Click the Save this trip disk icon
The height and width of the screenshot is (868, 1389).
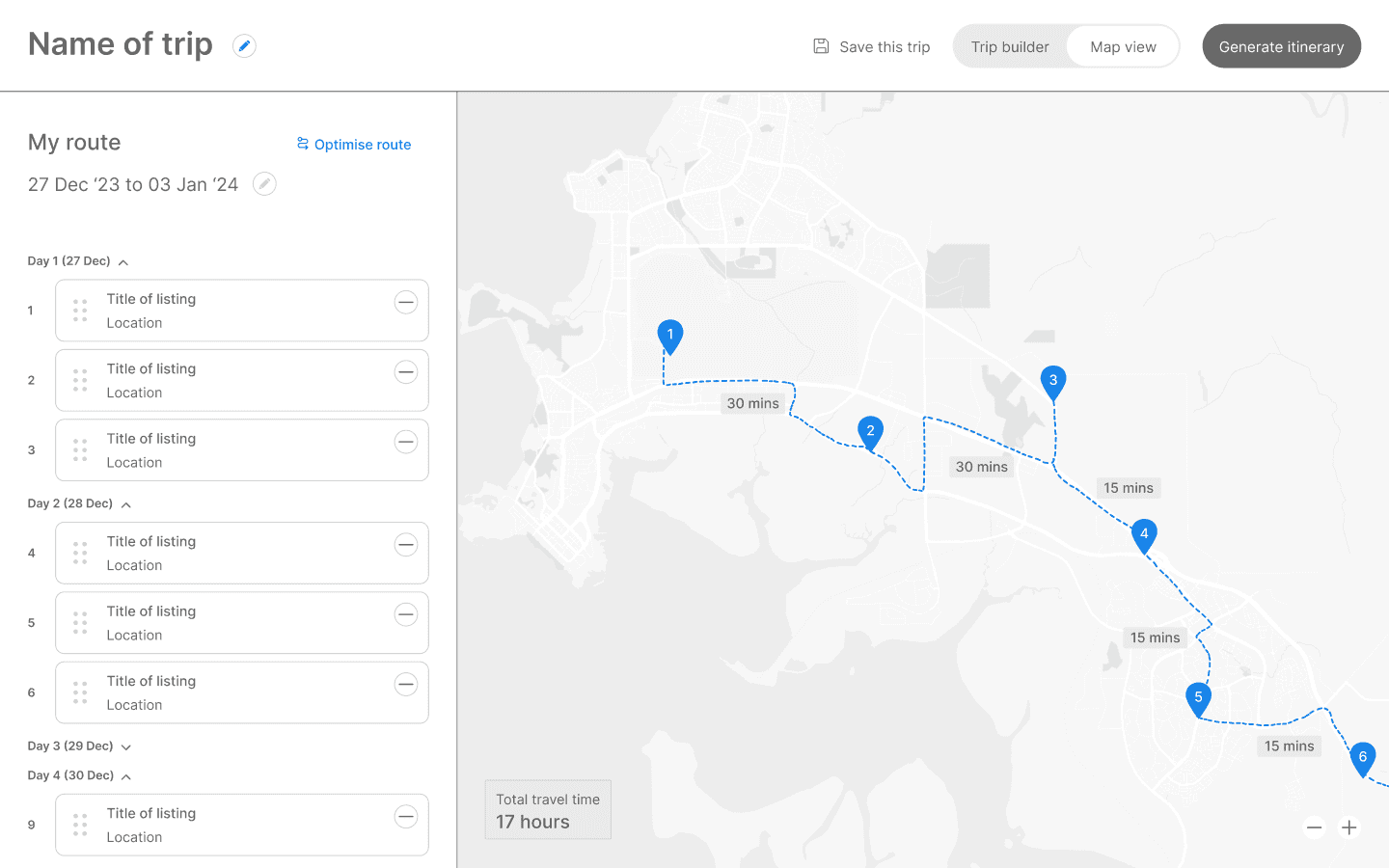pos(821,45)
